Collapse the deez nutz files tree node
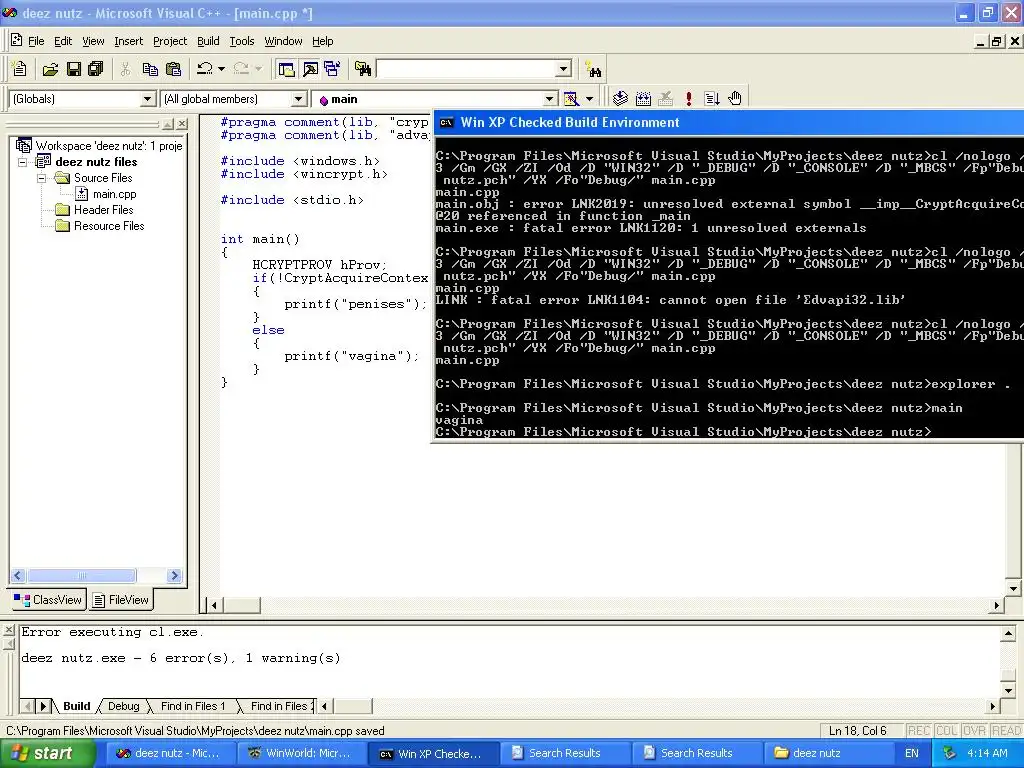The width and height of the screenshot is (1024, 768). pos(23,161)
